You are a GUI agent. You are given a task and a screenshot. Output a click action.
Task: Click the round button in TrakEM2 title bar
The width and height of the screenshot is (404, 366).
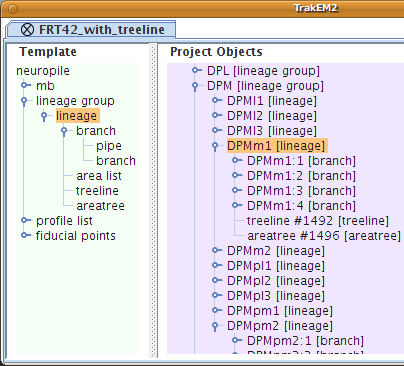tap(13, 9)
